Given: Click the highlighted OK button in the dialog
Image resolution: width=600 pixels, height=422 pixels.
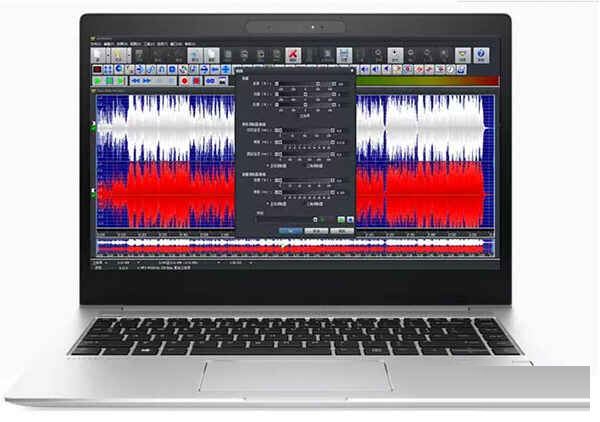Looking at the screenshot, I should coord(290,230).
